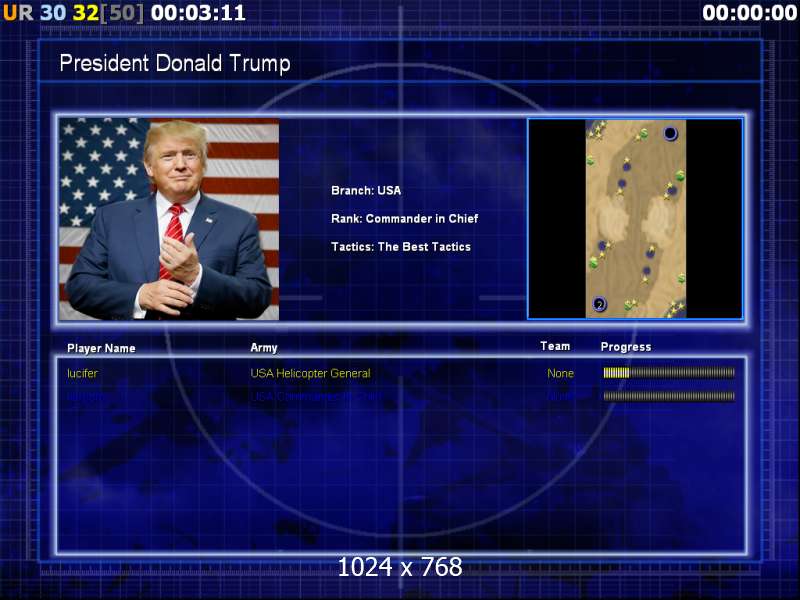800x600 pixels.
Task: Click the green supply icon beside the unnumbered start marker
Action: coord(644,134)
